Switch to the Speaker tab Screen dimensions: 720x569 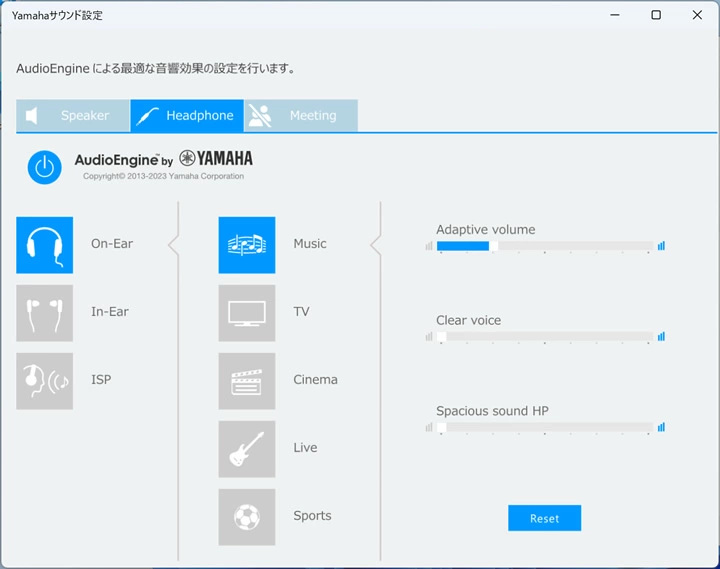[x=73, y=116]
